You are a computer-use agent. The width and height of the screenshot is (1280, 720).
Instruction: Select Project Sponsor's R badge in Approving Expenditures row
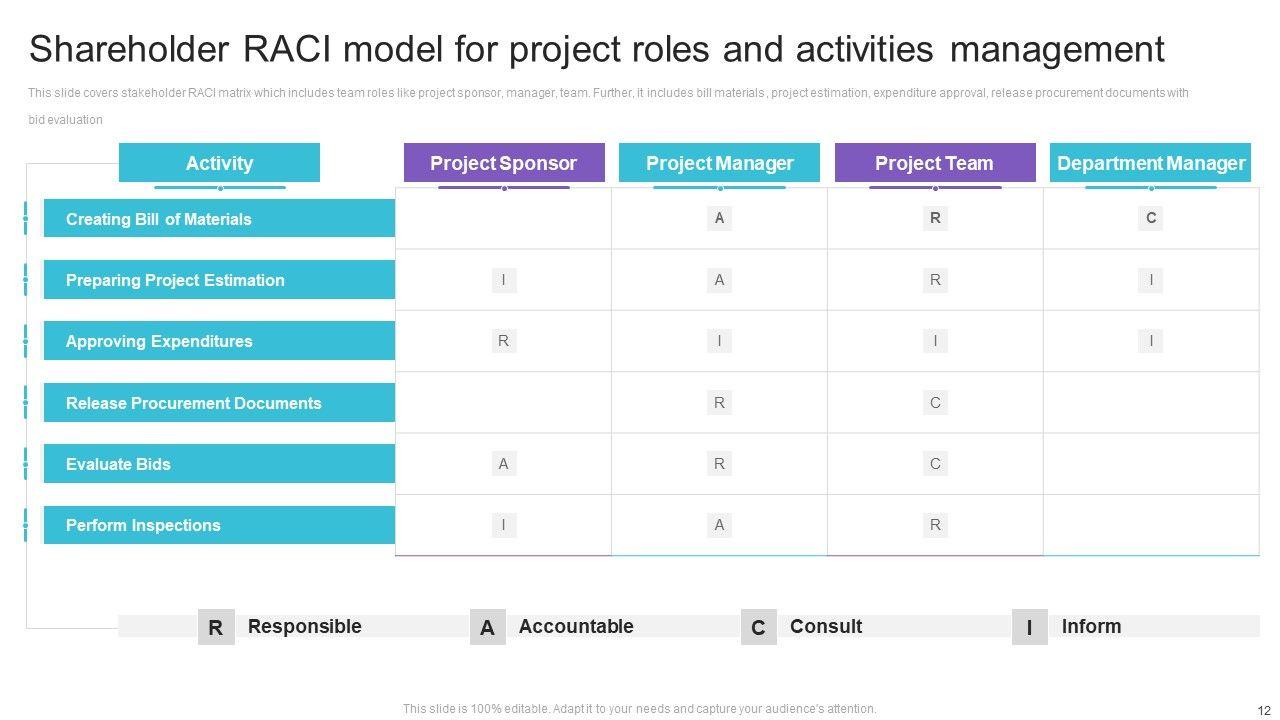coord(503,341)
